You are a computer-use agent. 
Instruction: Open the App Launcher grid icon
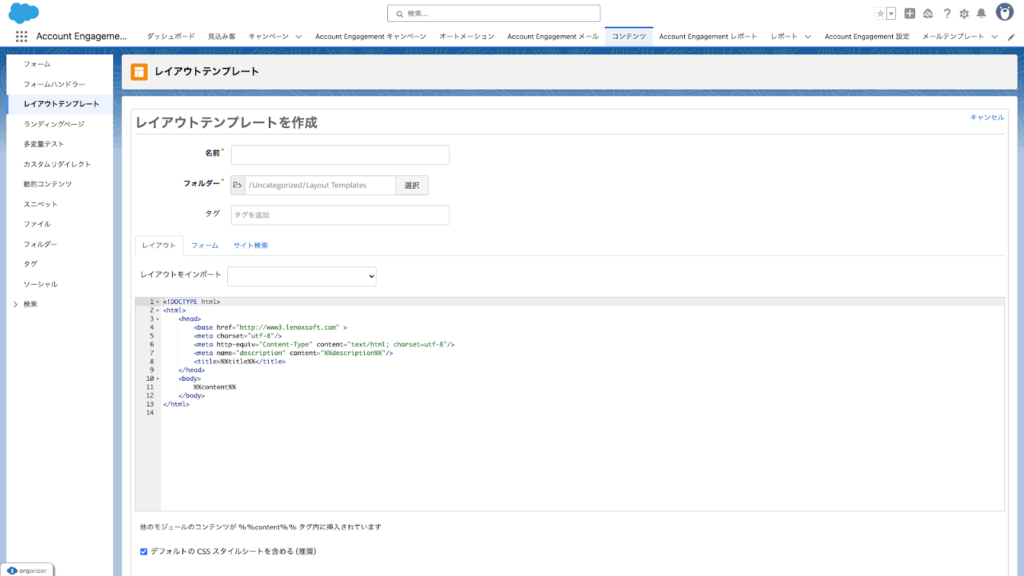point(21,36)
